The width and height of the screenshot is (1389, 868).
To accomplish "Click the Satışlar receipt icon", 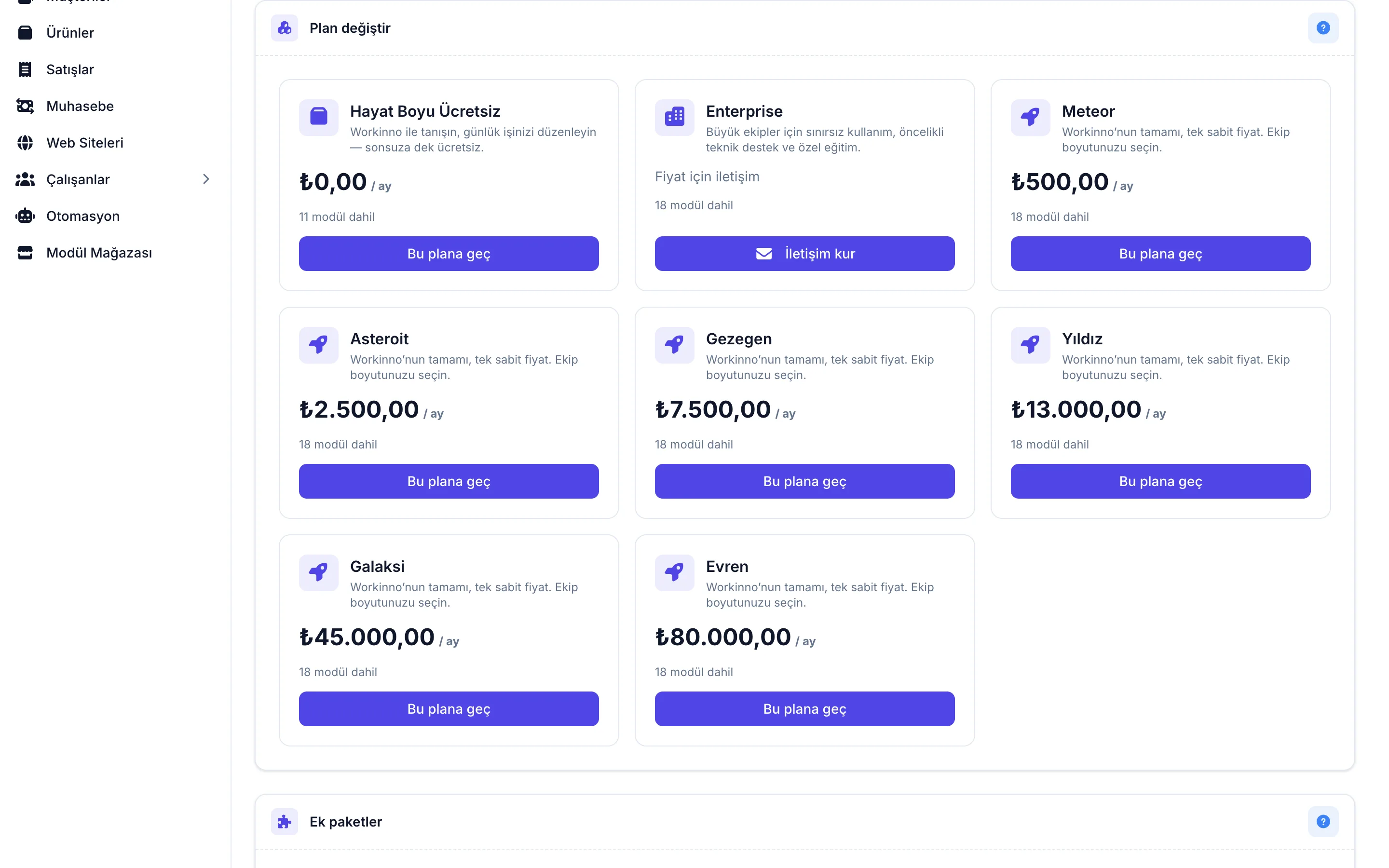I will [x=25, y=69].
